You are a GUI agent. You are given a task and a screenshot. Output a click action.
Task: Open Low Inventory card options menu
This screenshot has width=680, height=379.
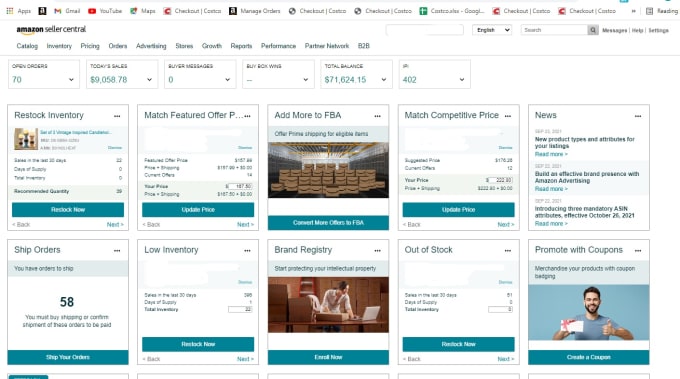[247, 251]
